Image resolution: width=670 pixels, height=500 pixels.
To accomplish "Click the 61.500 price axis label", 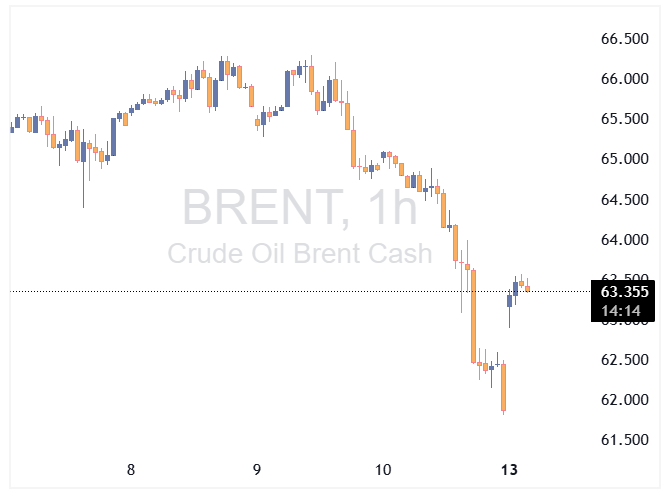I will (x=624, y=440).
